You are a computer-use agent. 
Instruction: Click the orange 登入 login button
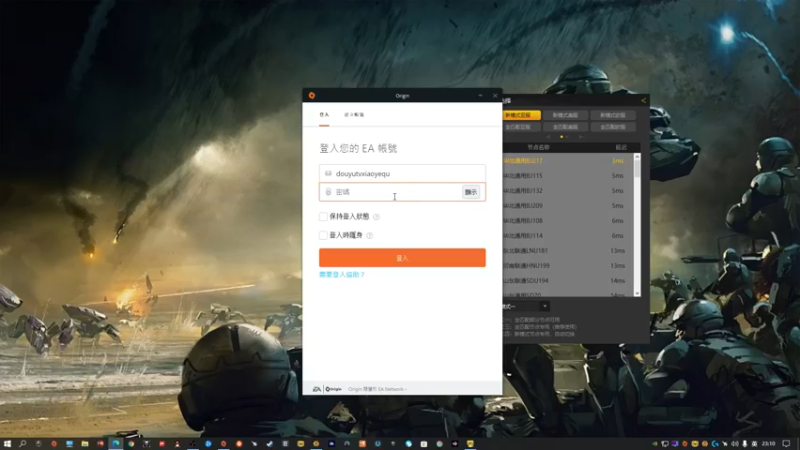402,258
